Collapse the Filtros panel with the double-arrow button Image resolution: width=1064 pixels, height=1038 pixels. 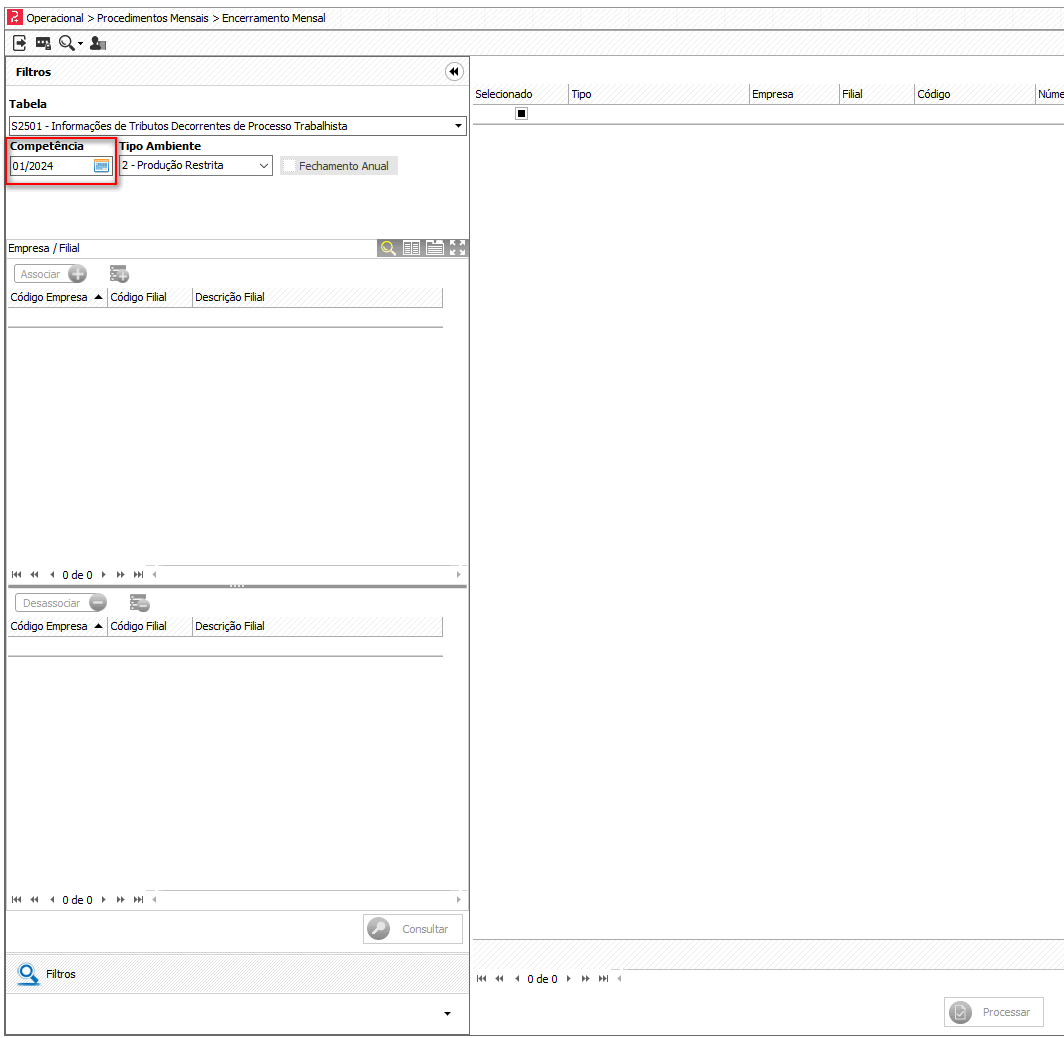coord(454,72)
